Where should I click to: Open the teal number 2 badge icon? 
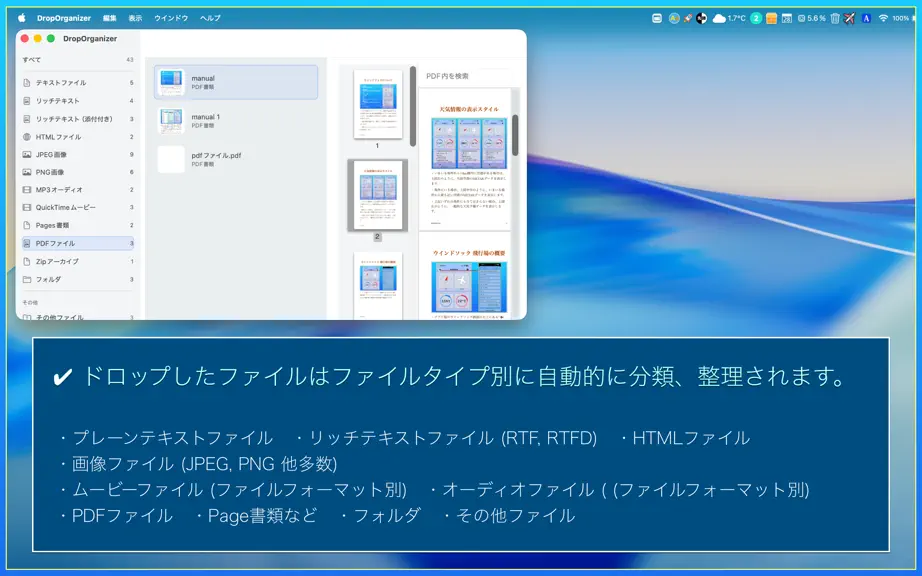[x=756, y=18]
